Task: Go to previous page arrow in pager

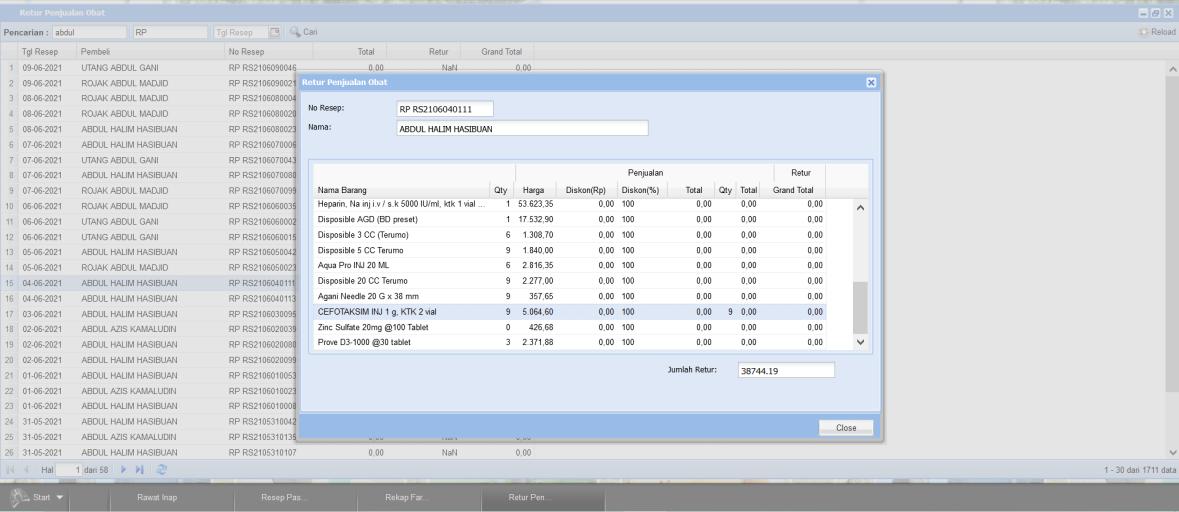Action: (27, 469)
